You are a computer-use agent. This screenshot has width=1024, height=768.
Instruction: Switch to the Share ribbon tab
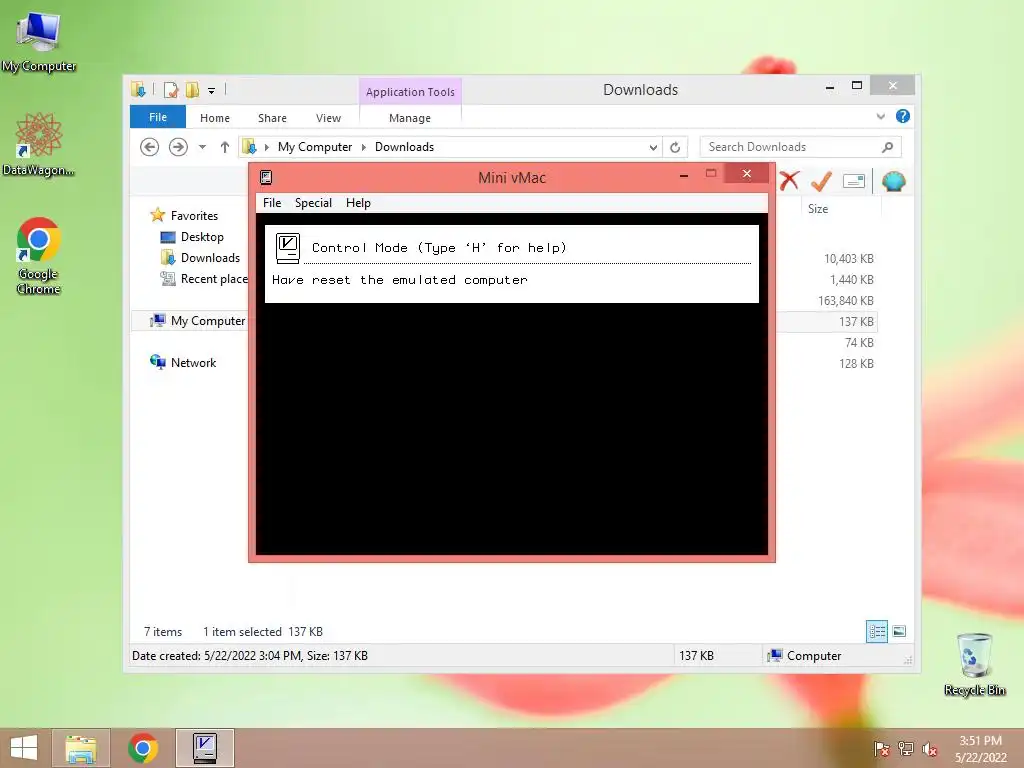(272, 118)
